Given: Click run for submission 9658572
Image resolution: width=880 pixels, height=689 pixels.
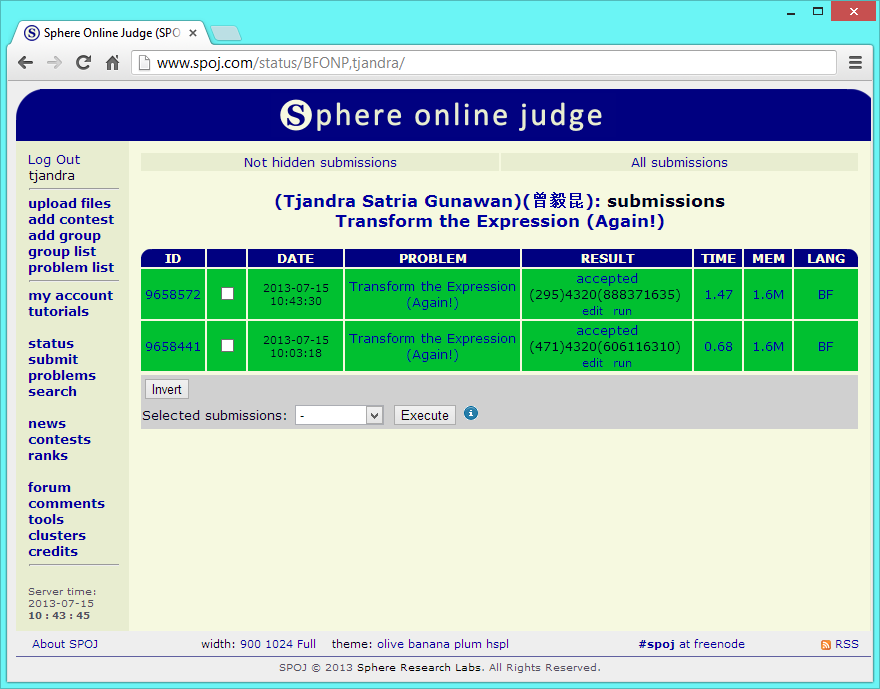Looking at the screenshot, I should tap(622, 311).
